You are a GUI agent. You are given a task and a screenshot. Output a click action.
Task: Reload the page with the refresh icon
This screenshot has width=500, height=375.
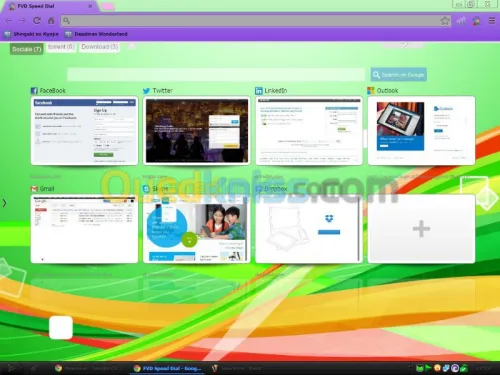point(37,21)
